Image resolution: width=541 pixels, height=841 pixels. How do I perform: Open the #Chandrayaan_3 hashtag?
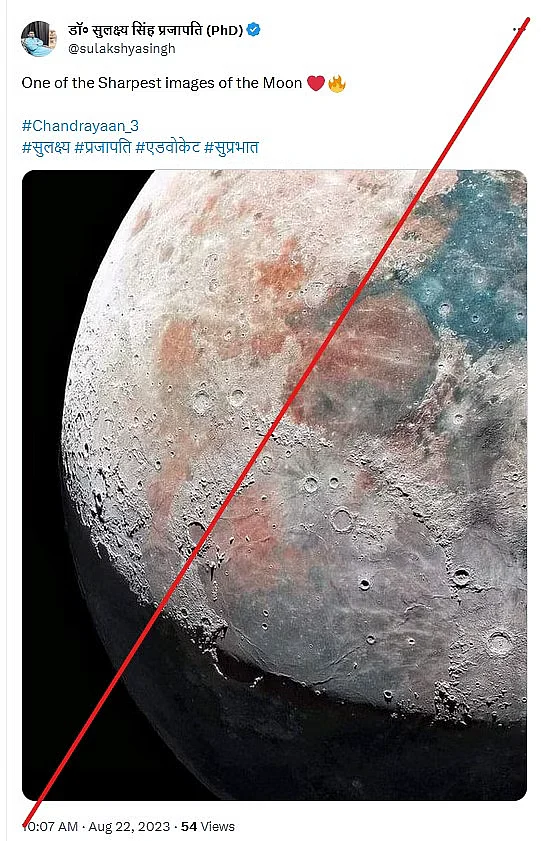click(80, 126)
